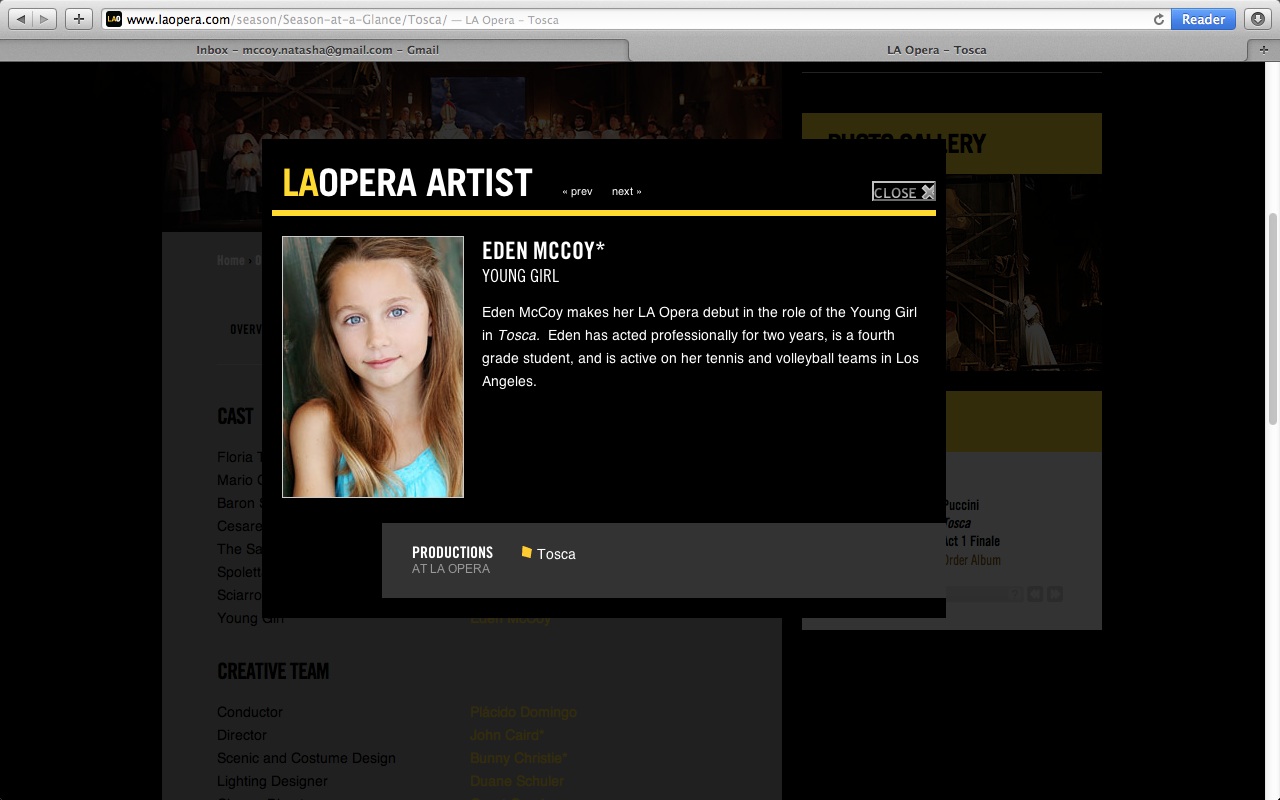Go back with Safari's back arrow
This screenshot has width=1280, height=800.
21,19
